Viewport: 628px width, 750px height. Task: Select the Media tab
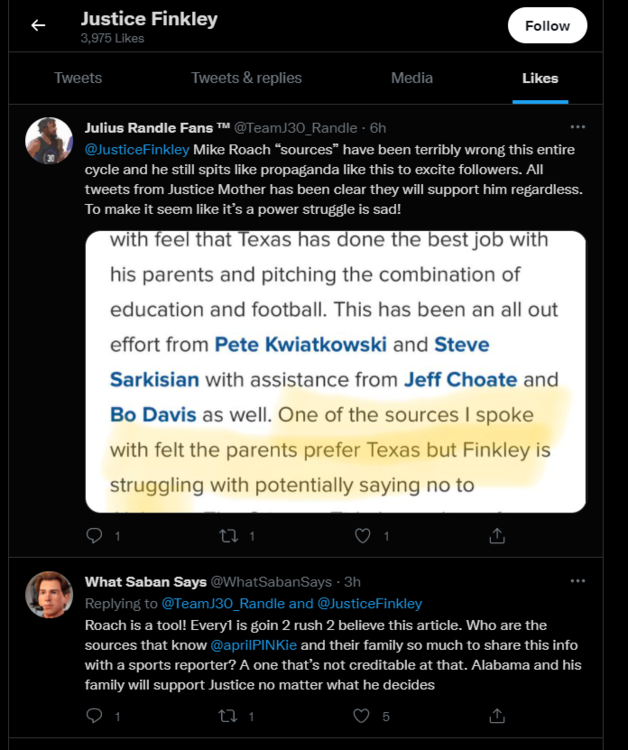(412, 78)
